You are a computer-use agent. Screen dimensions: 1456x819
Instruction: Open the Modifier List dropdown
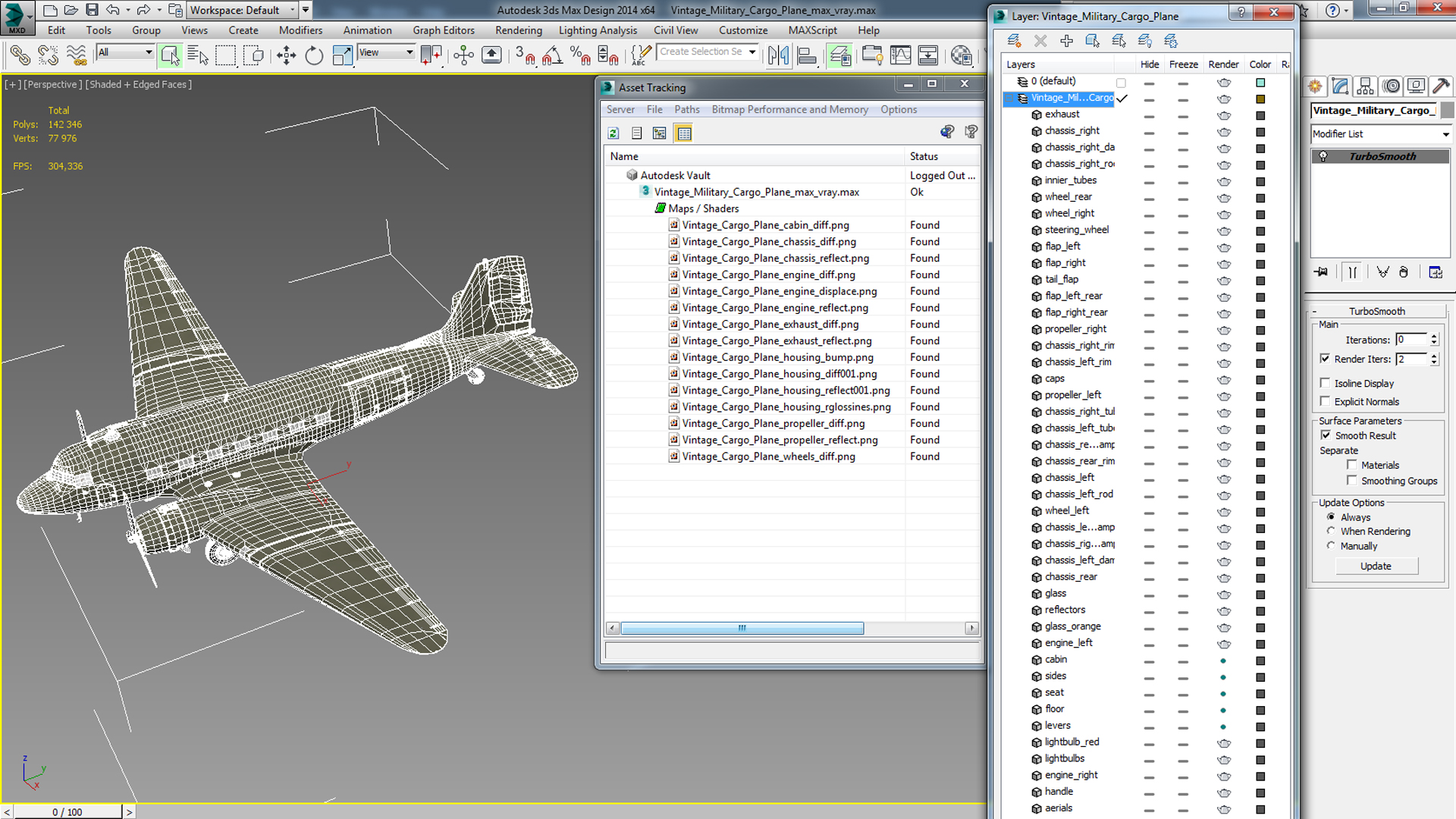[x=1381, y=134]
